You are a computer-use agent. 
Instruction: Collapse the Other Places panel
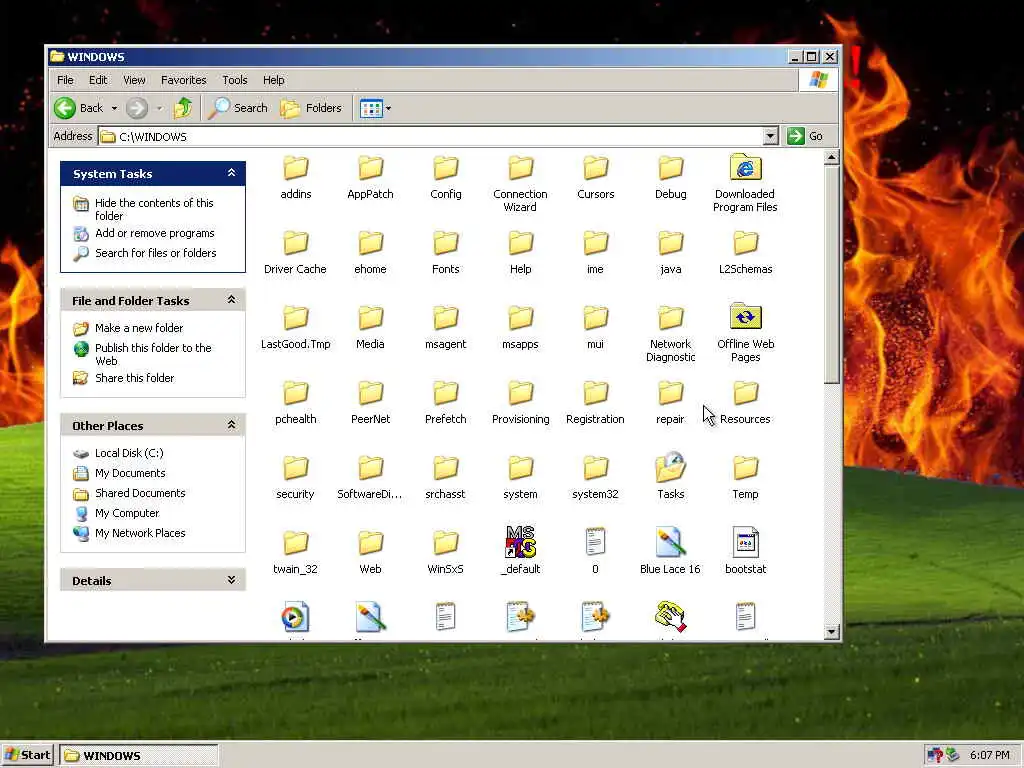coord(231,425)
